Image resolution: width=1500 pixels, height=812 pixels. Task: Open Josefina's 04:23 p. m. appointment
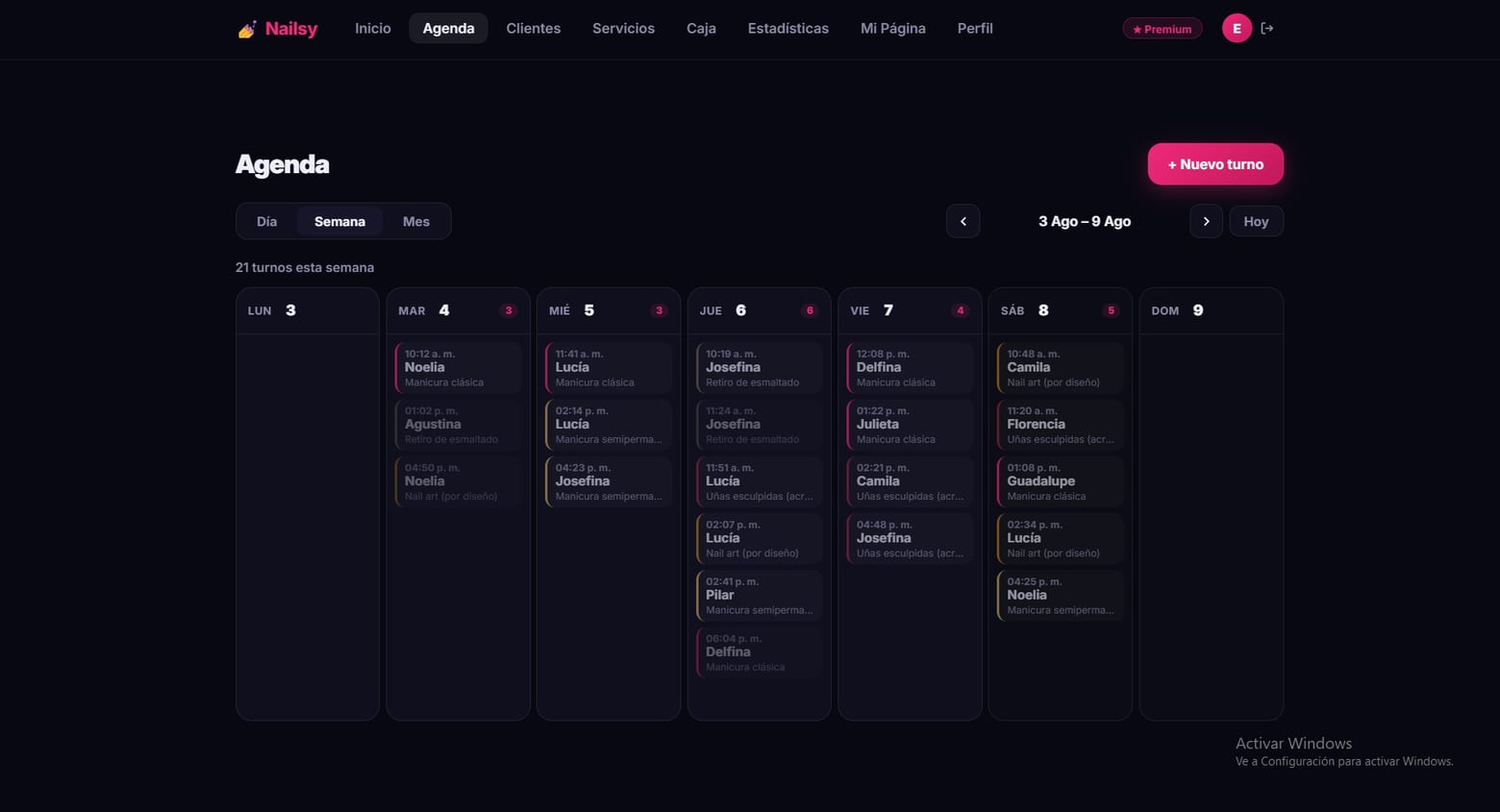coord(609,481)
